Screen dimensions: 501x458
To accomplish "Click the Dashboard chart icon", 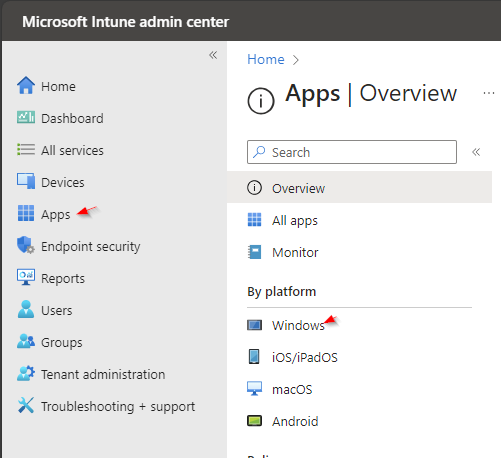I will tap(26, 117).
